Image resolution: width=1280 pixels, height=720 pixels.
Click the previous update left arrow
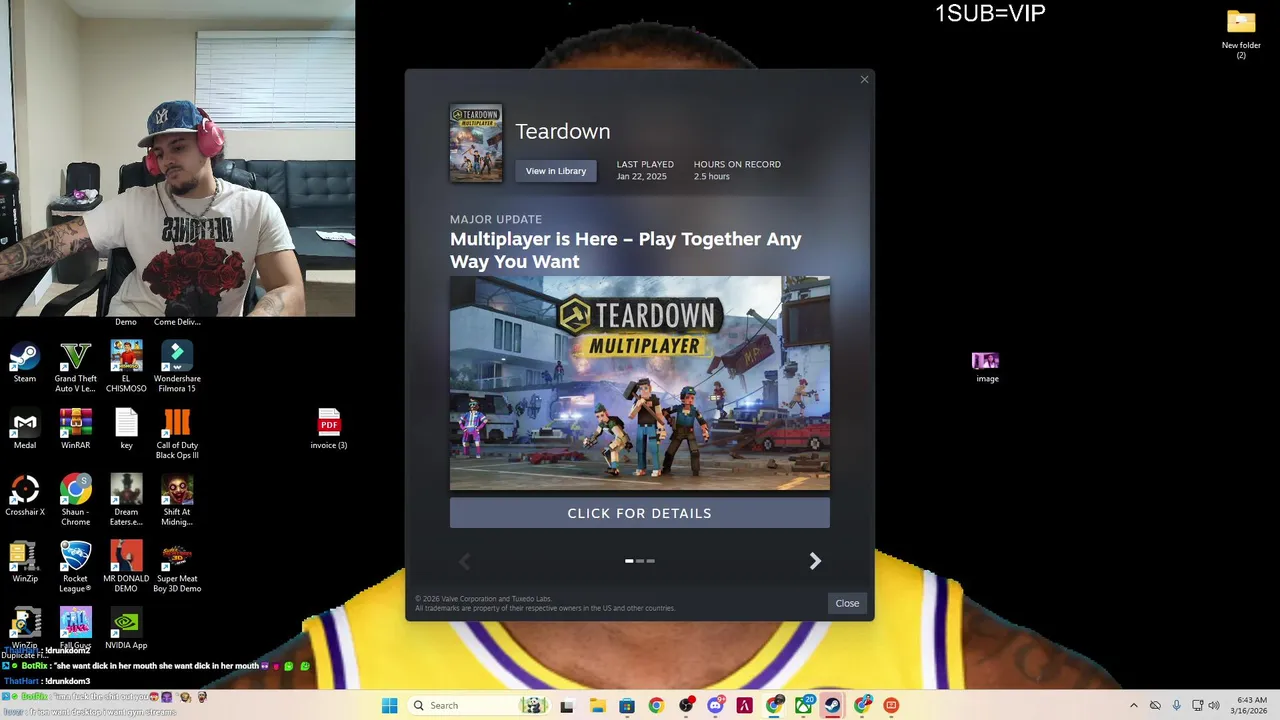[x=464, y=561]
